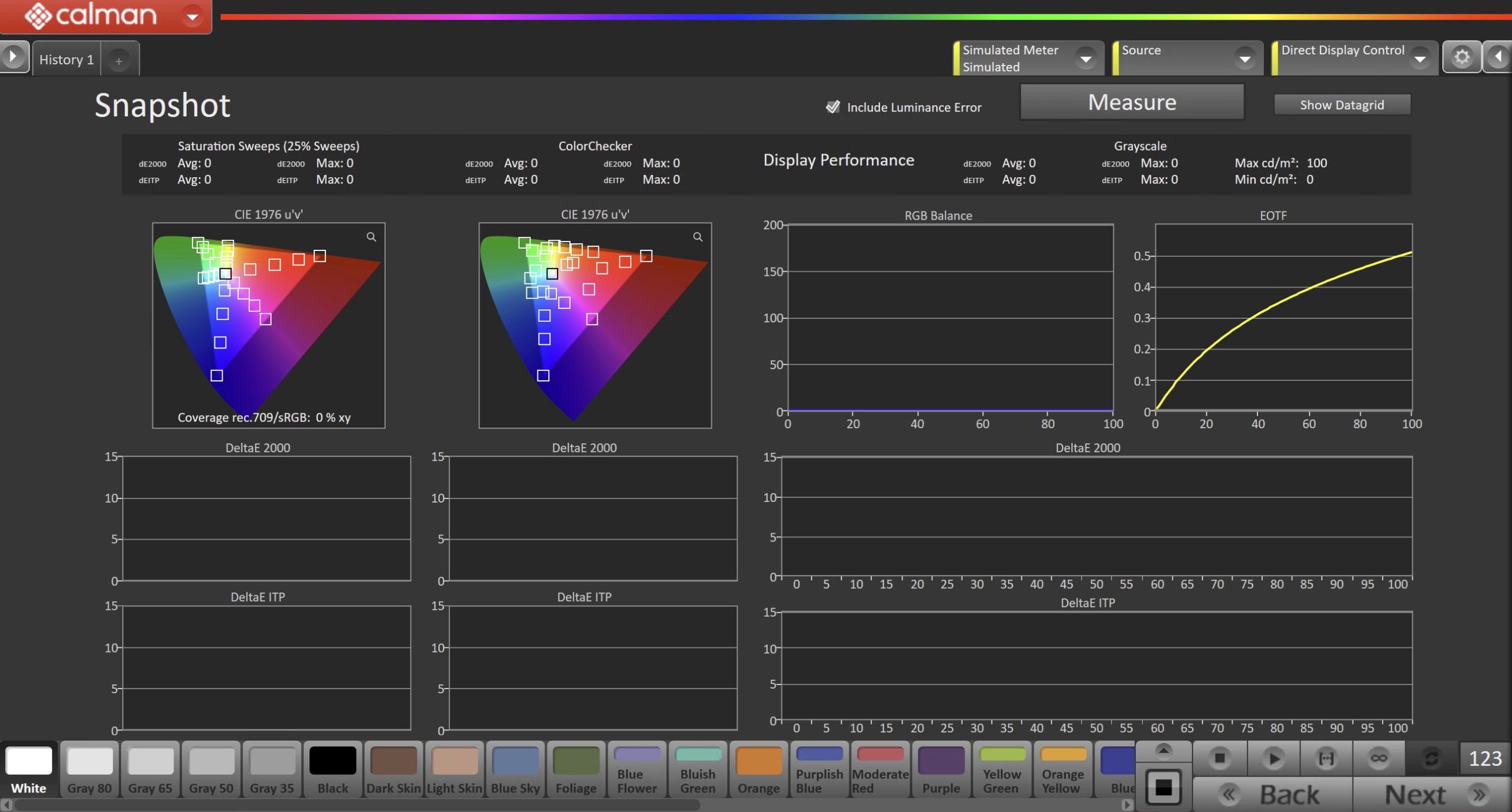Click magnifier on ColorChecker CIE chart

pos(698,237)
